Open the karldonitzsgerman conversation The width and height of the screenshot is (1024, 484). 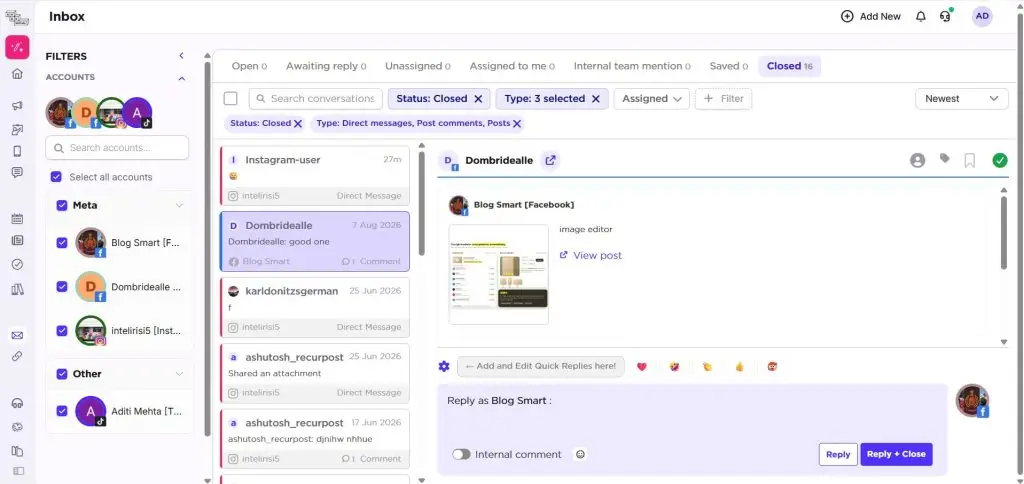click(x=315, y=307)
